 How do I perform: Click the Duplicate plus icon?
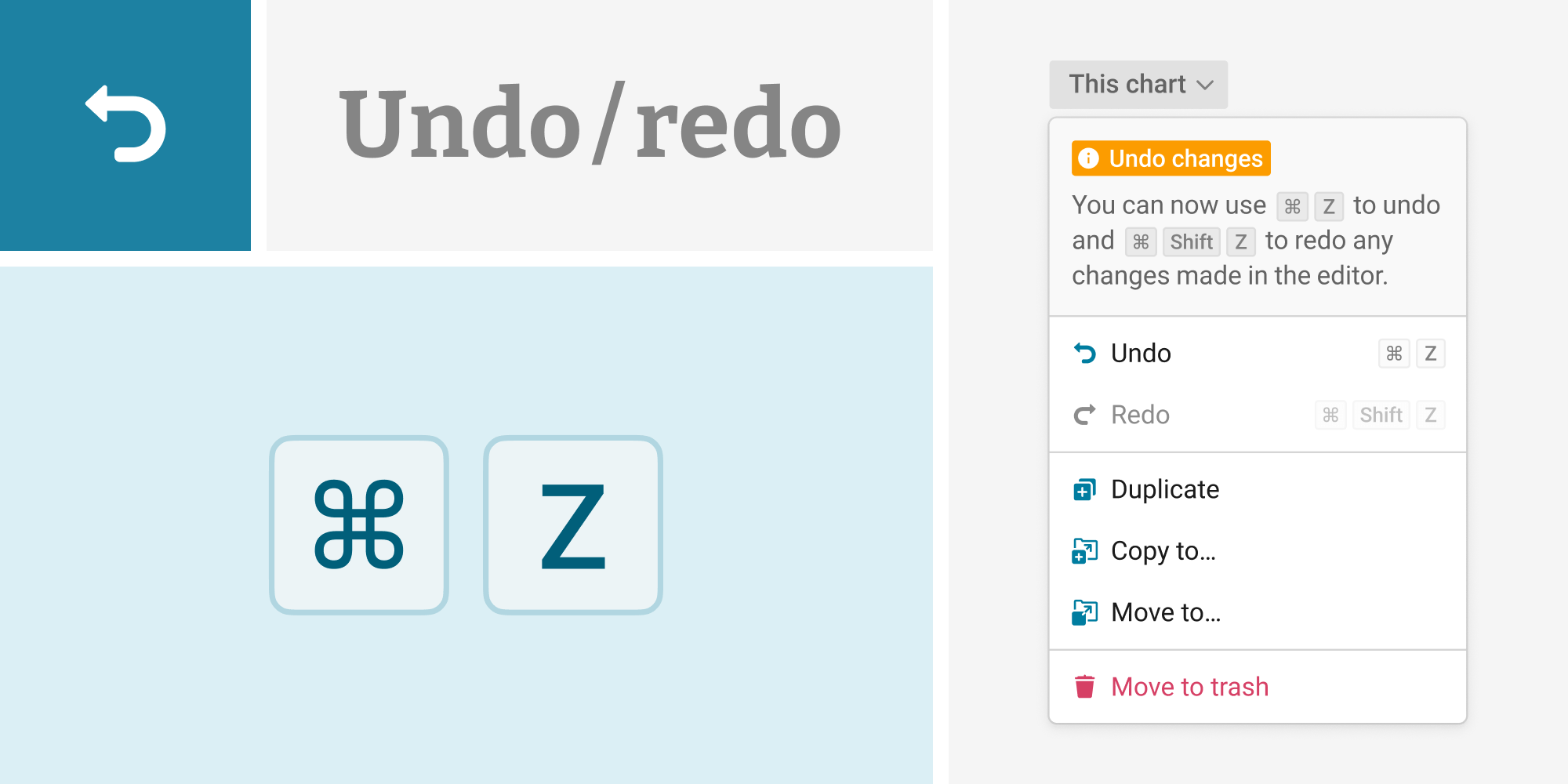click(1085, 490)
